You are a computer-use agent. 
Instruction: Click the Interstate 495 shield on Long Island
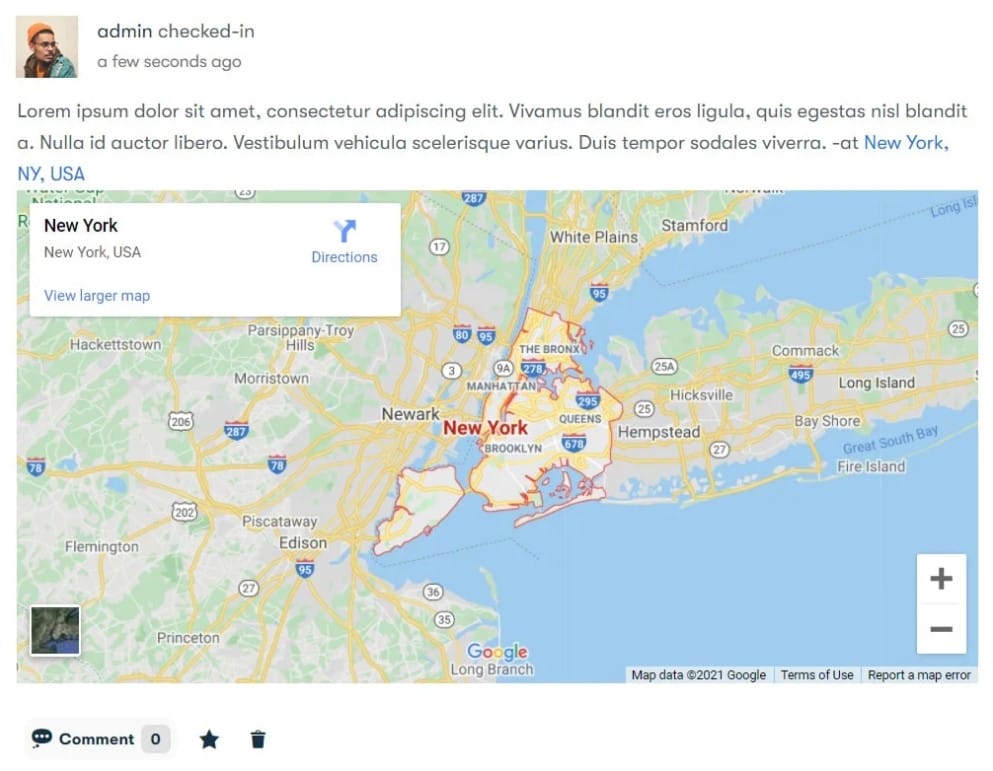point(800,374)
